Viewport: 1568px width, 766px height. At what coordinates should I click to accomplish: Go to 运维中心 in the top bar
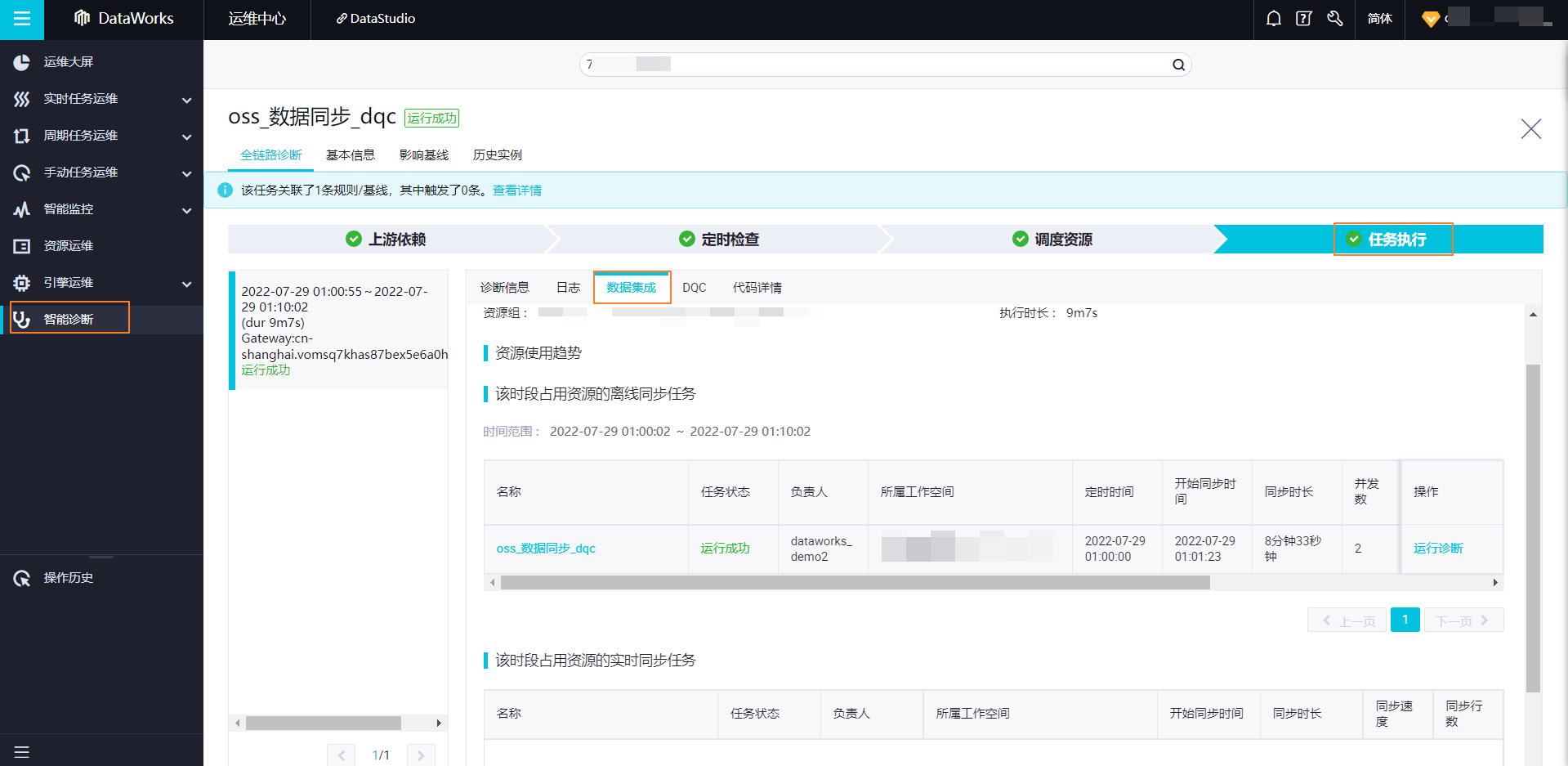[257, 19]
